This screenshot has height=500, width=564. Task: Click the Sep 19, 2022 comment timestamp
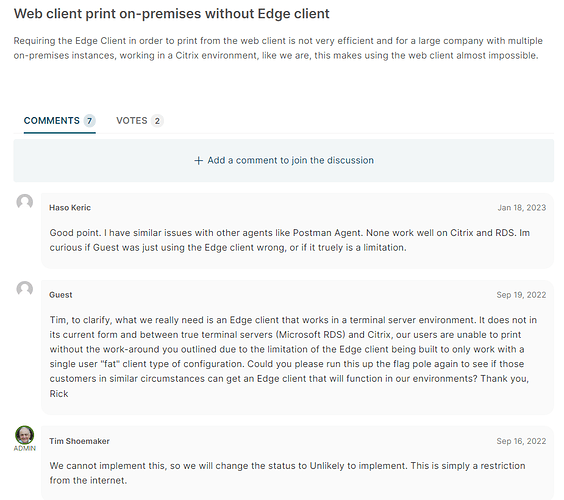521,295
